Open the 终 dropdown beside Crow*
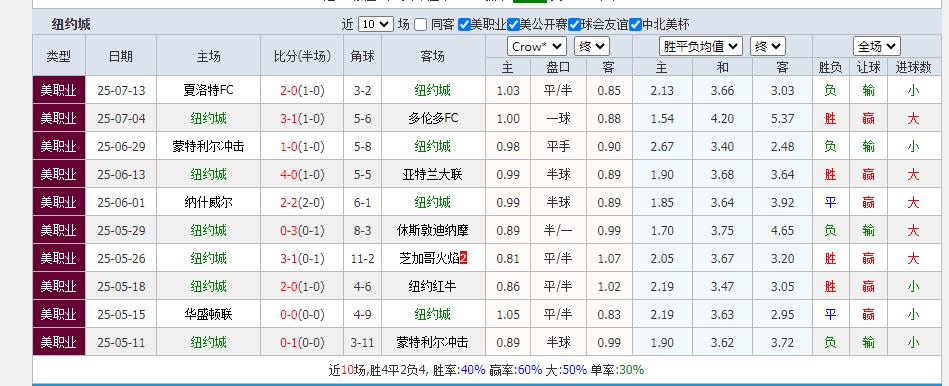Screen dimensions: 949x386 coord(592,47)
